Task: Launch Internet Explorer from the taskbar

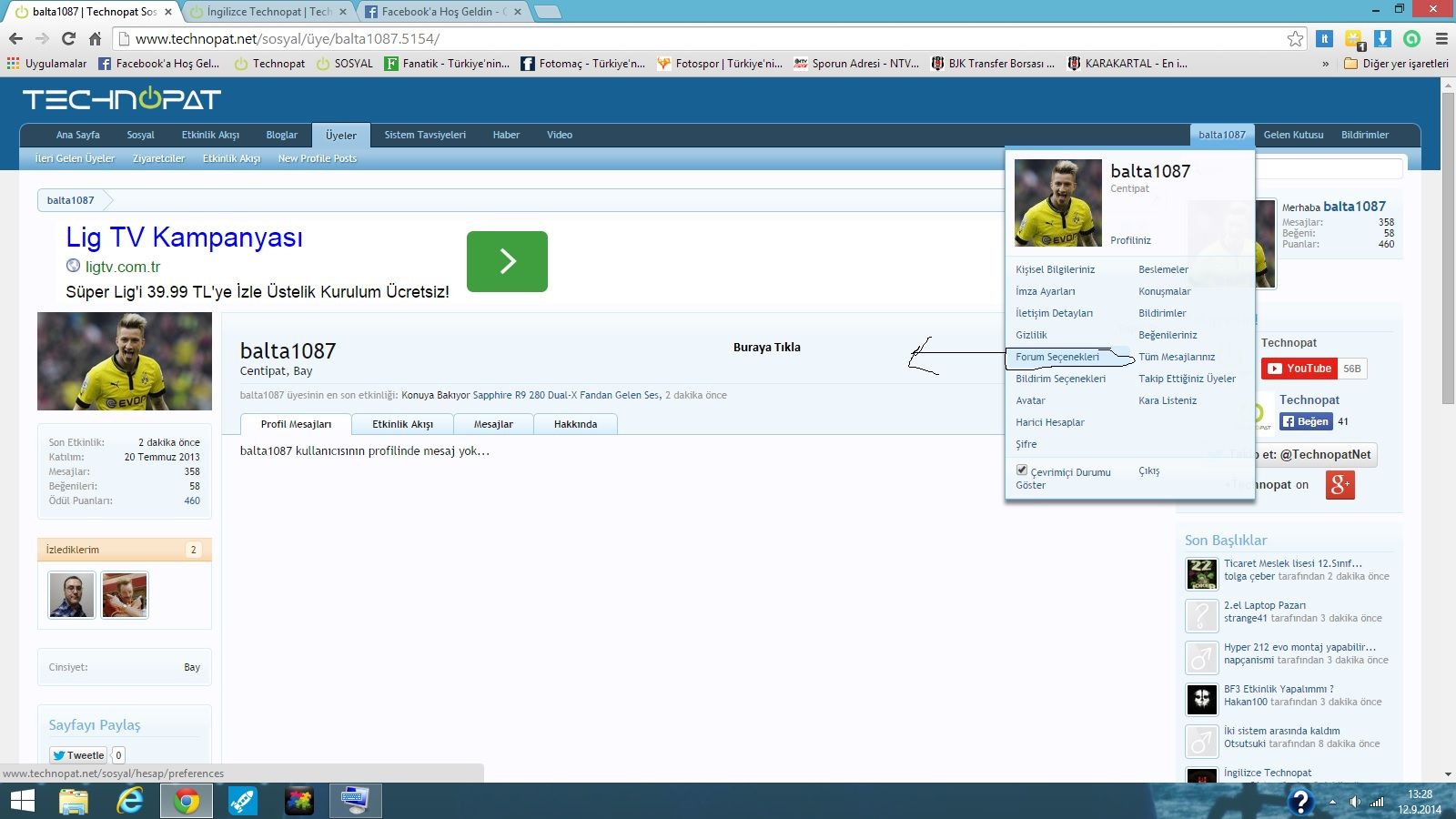Action: [130, 801]
